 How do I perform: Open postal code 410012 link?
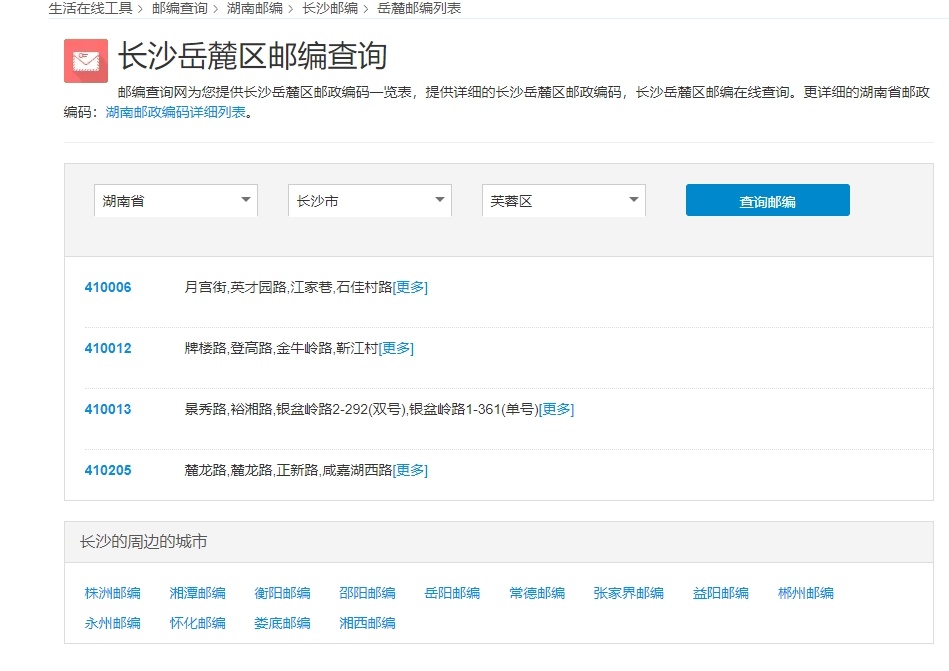108,349
